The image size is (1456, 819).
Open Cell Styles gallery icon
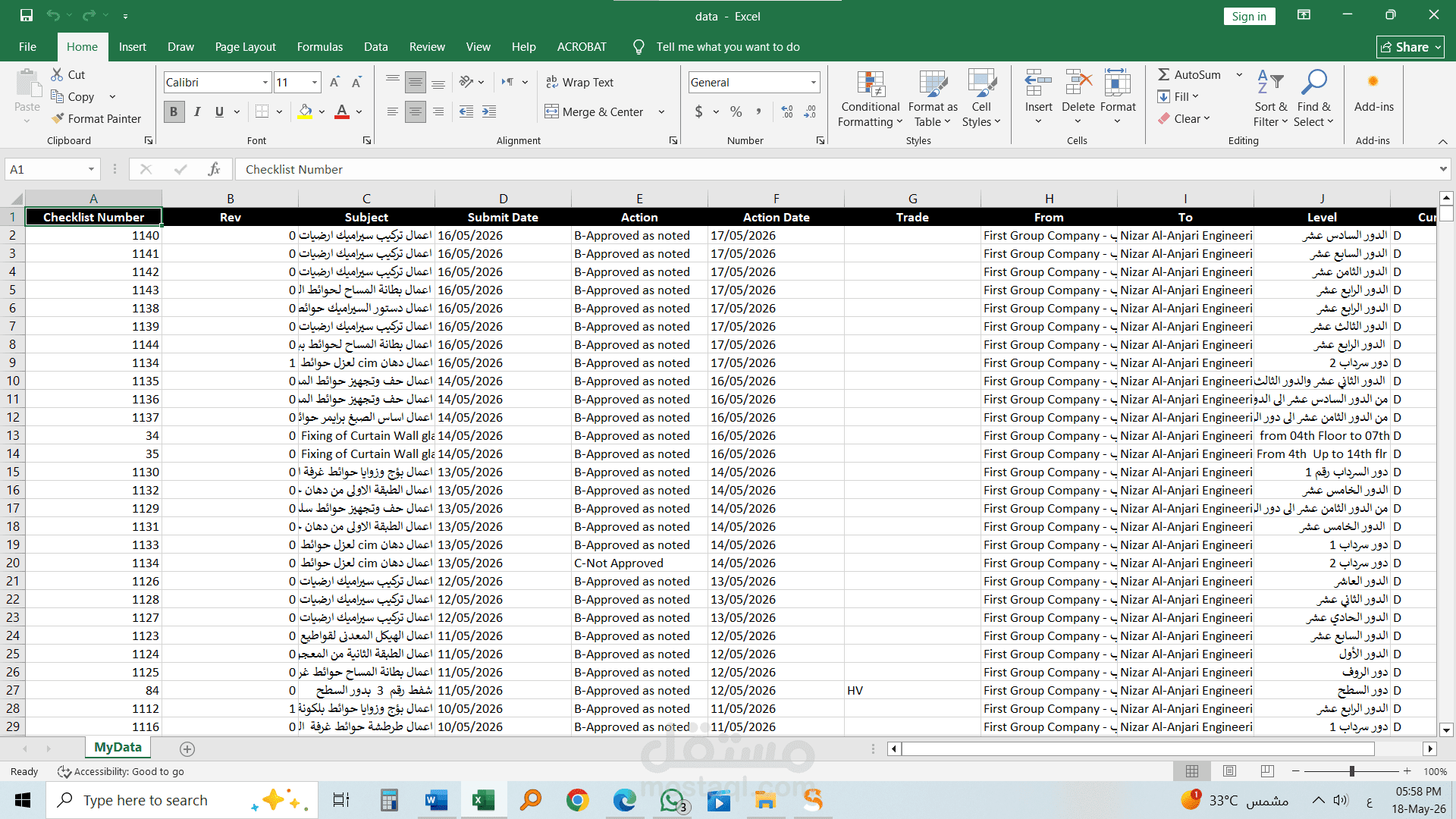(x=981, y=84)
